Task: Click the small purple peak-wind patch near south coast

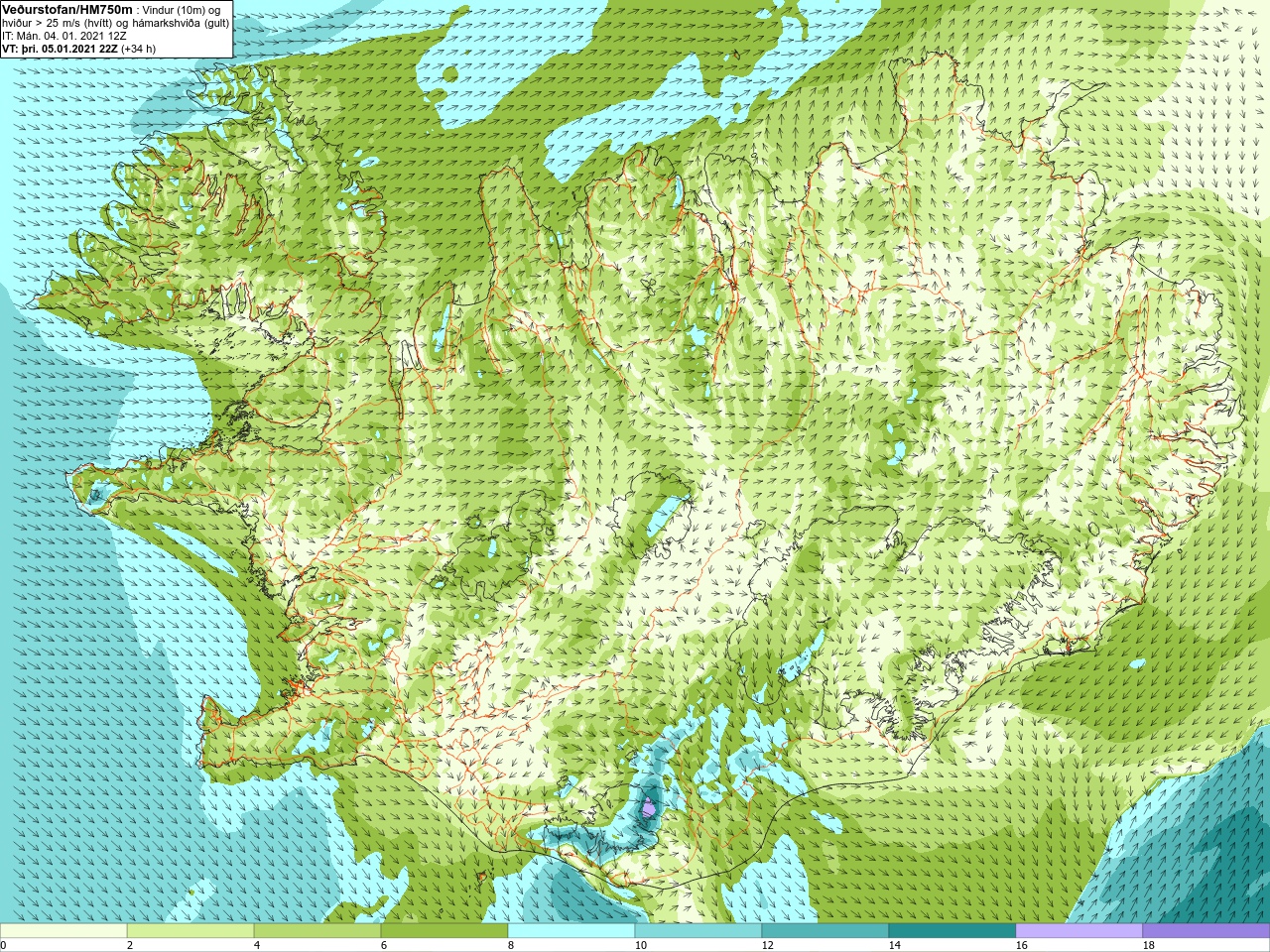Action: coord(649,808)
